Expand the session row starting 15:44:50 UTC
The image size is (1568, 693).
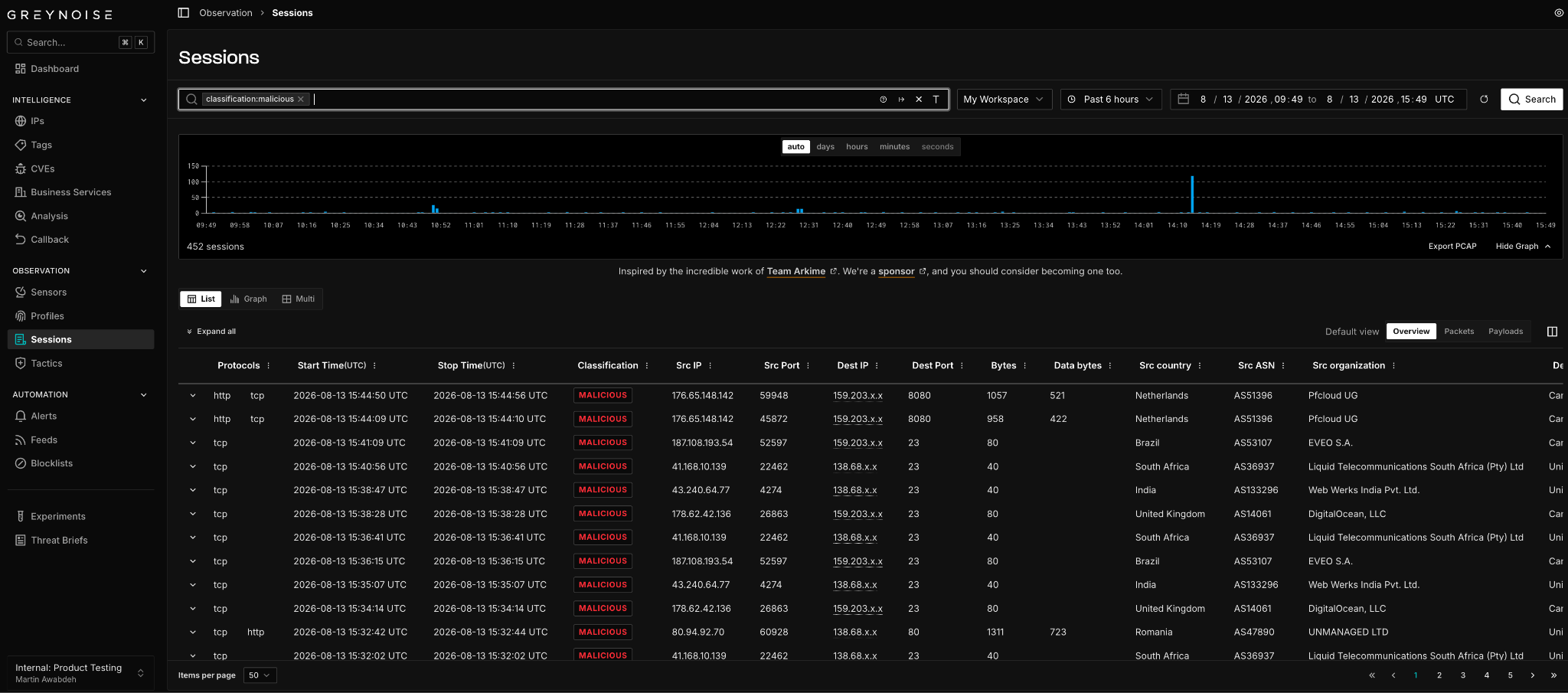193,396
